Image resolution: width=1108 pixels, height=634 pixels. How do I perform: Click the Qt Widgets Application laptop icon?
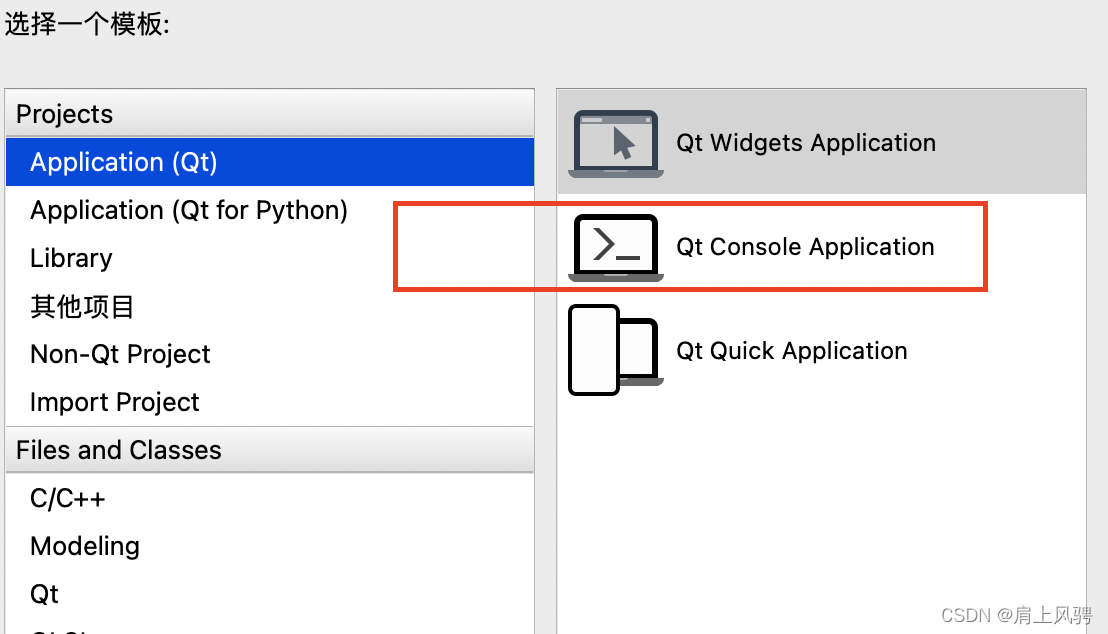coord(615,143)
